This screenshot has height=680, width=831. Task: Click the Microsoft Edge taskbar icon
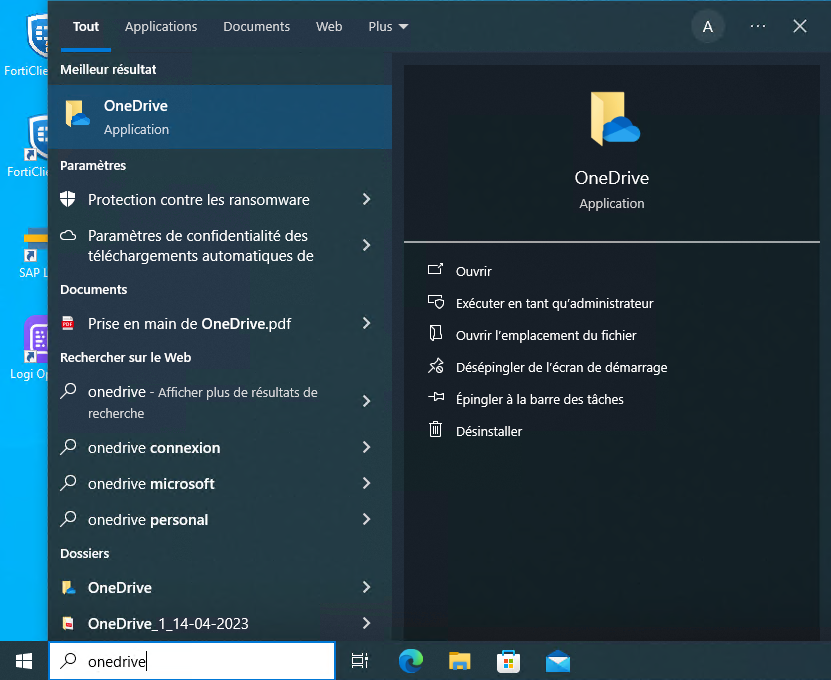411,661
